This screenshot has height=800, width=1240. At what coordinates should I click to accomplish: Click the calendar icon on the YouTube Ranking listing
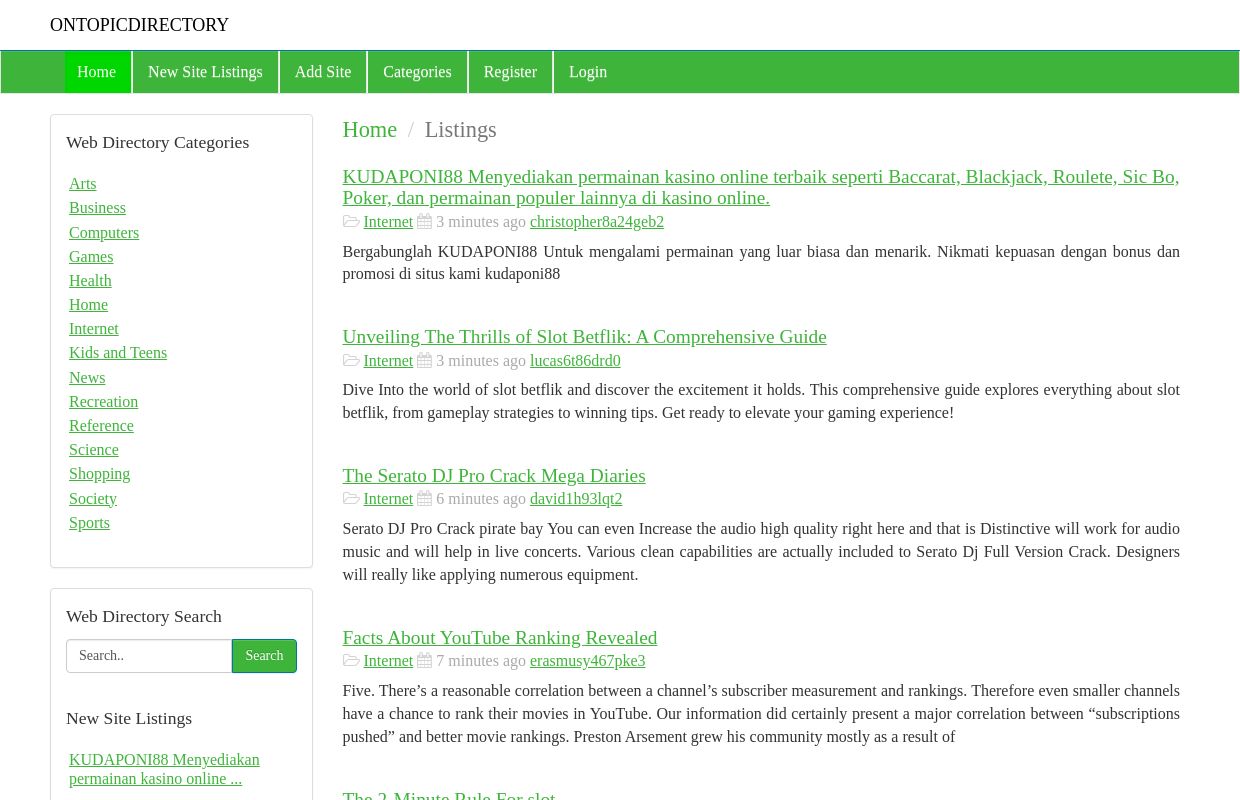pyautogui.click(x=424, y=660)
